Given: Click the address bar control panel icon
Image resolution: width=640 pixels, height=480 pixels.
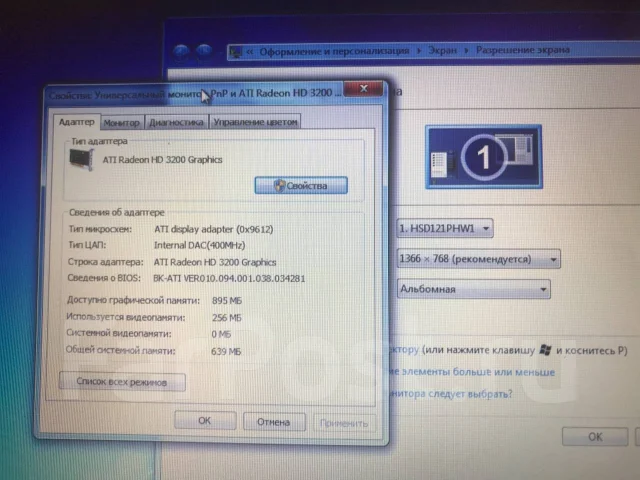Looking at the screenshot, I should (x=236, y=52).
